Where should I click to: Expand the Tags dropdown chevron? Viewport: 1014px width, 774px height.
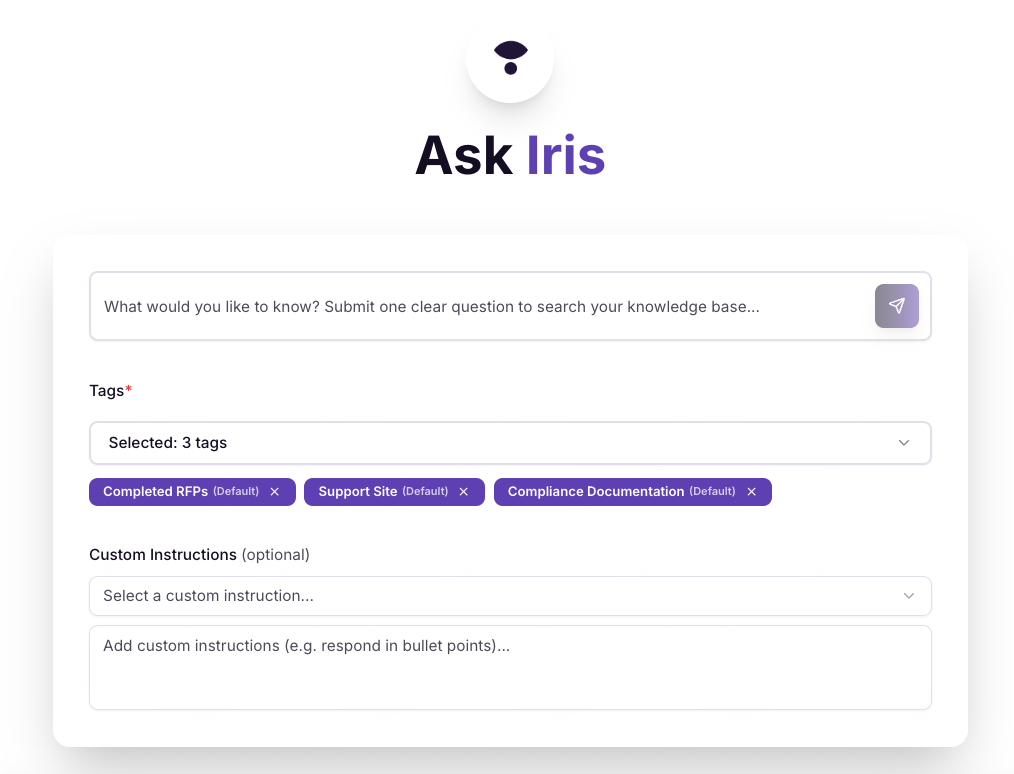(903, 443)
